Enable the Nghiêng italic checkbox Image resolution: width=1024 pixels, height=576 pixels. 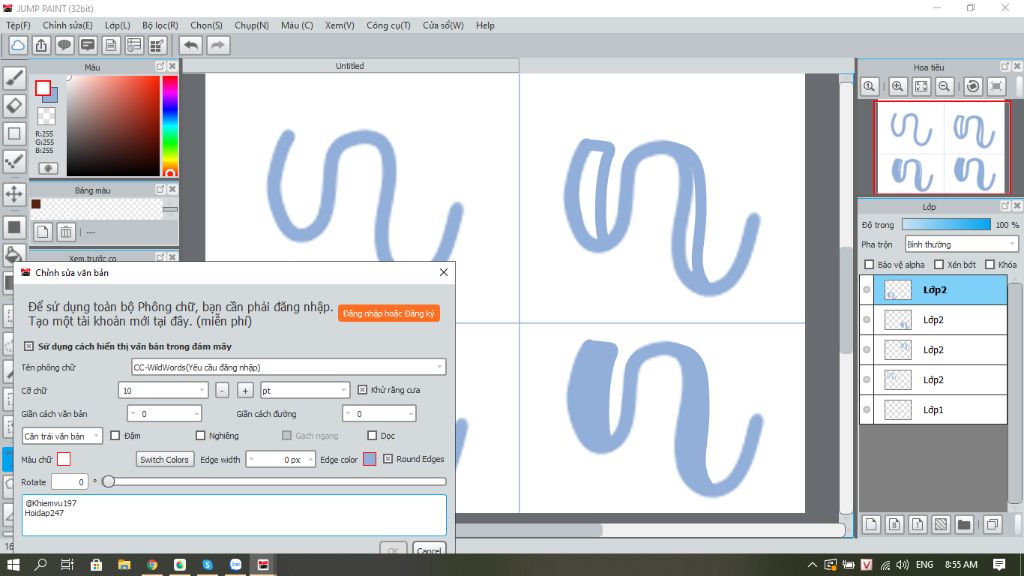[x=200, y=436]
